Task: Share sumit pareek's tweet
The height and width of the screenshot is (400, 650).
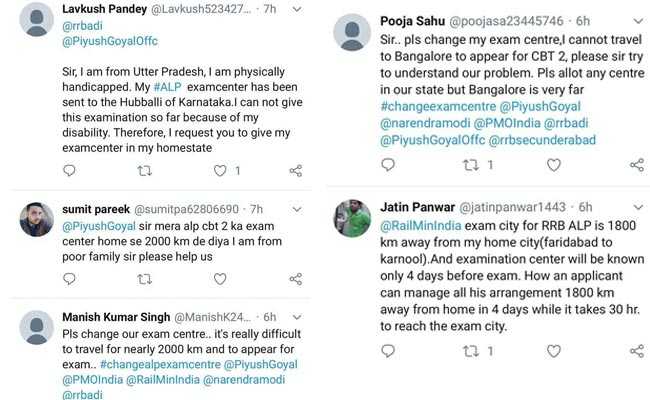Action: pos(295,279)
